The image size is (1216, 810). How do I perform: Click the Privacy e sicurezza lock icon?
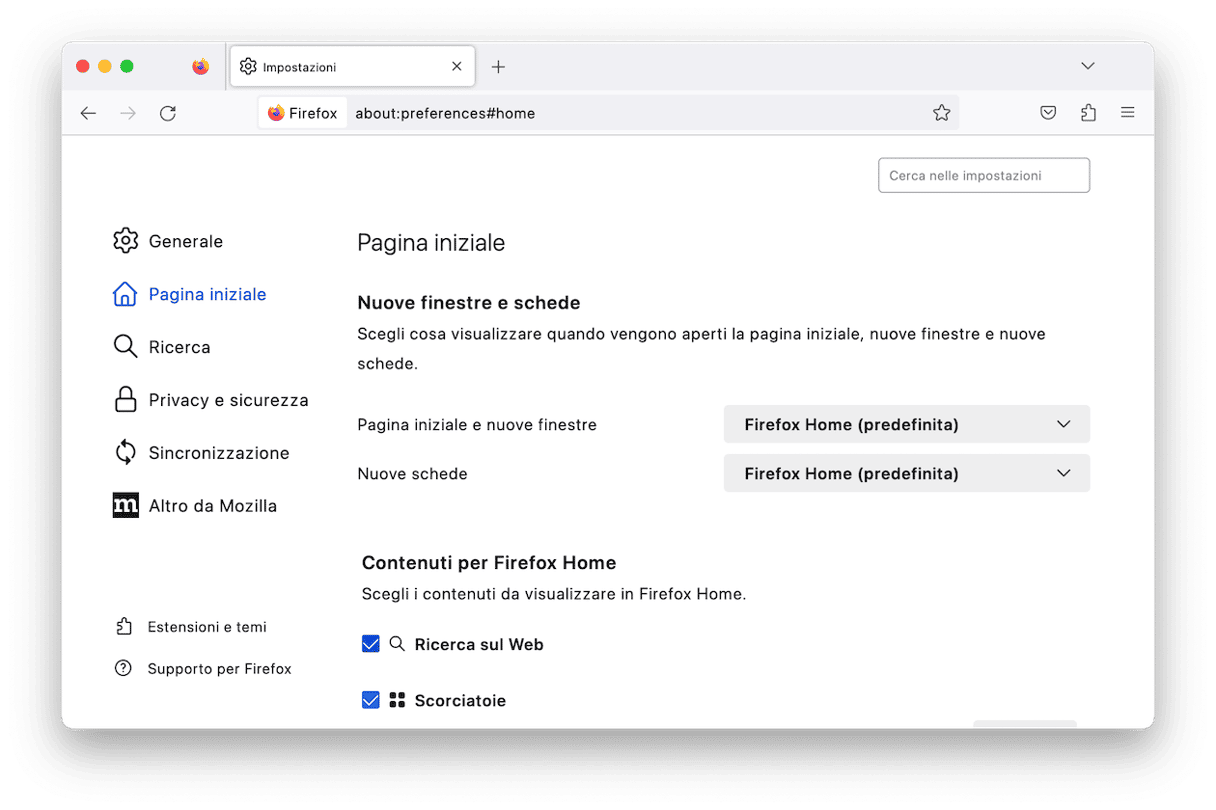click(125, 400)
